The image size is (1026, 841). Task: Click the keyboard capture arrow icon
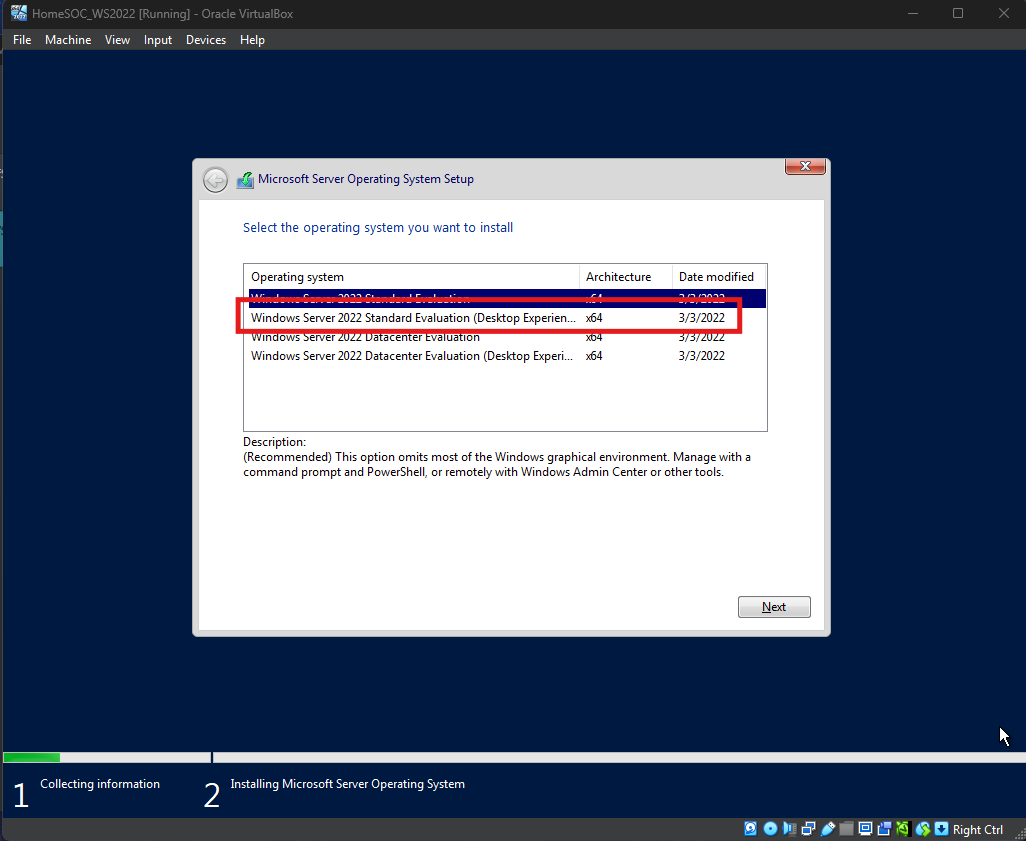click(x=941, y=829)
